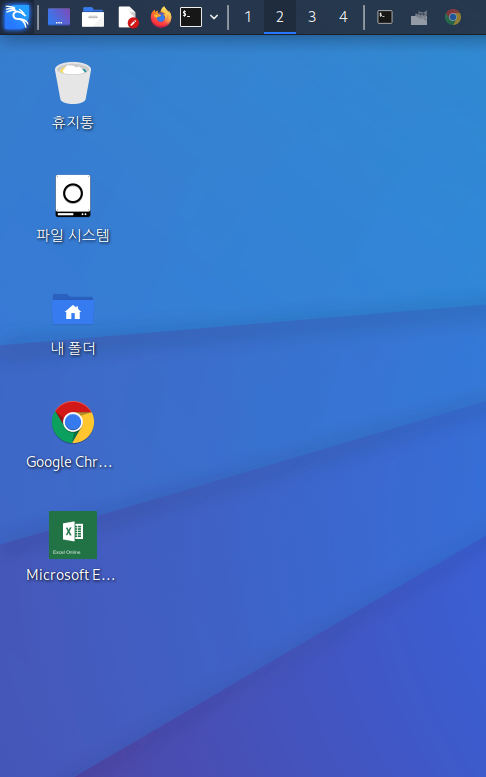
Task: Click the 내 폴더 label text
Action: (x=73, y=348)
